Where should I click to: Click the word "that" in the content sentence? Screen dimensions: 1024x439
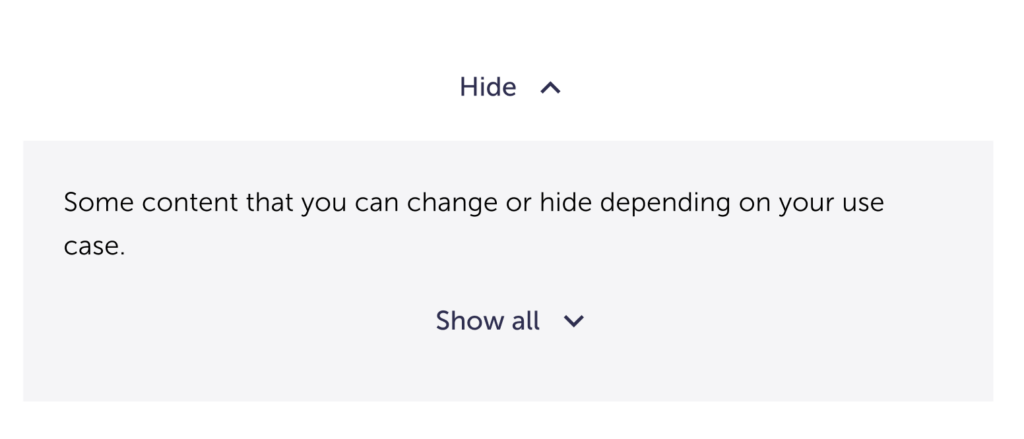coord(268,203)
